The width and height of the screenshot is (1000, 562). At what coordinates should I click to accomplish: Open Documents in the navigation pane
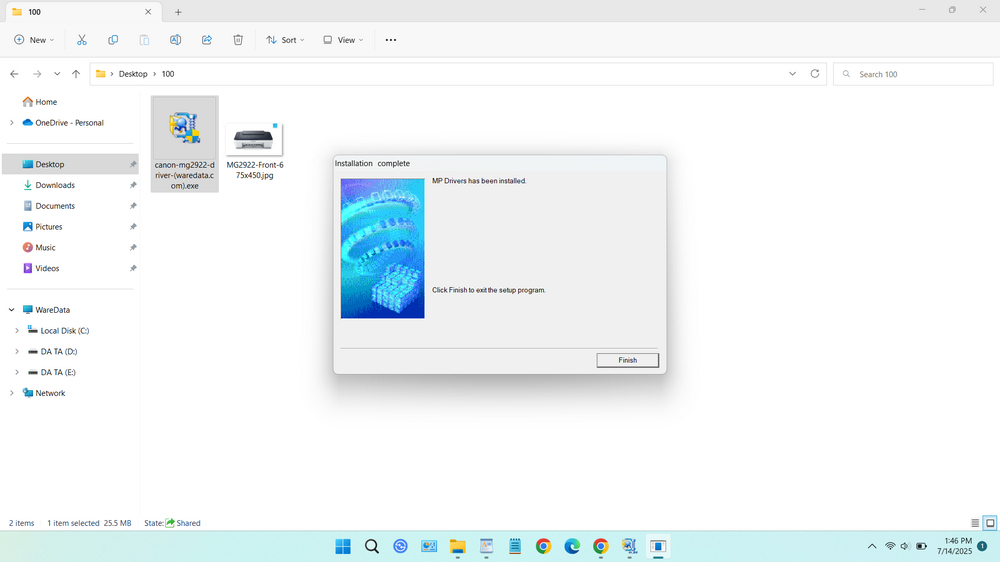(55, 206)
